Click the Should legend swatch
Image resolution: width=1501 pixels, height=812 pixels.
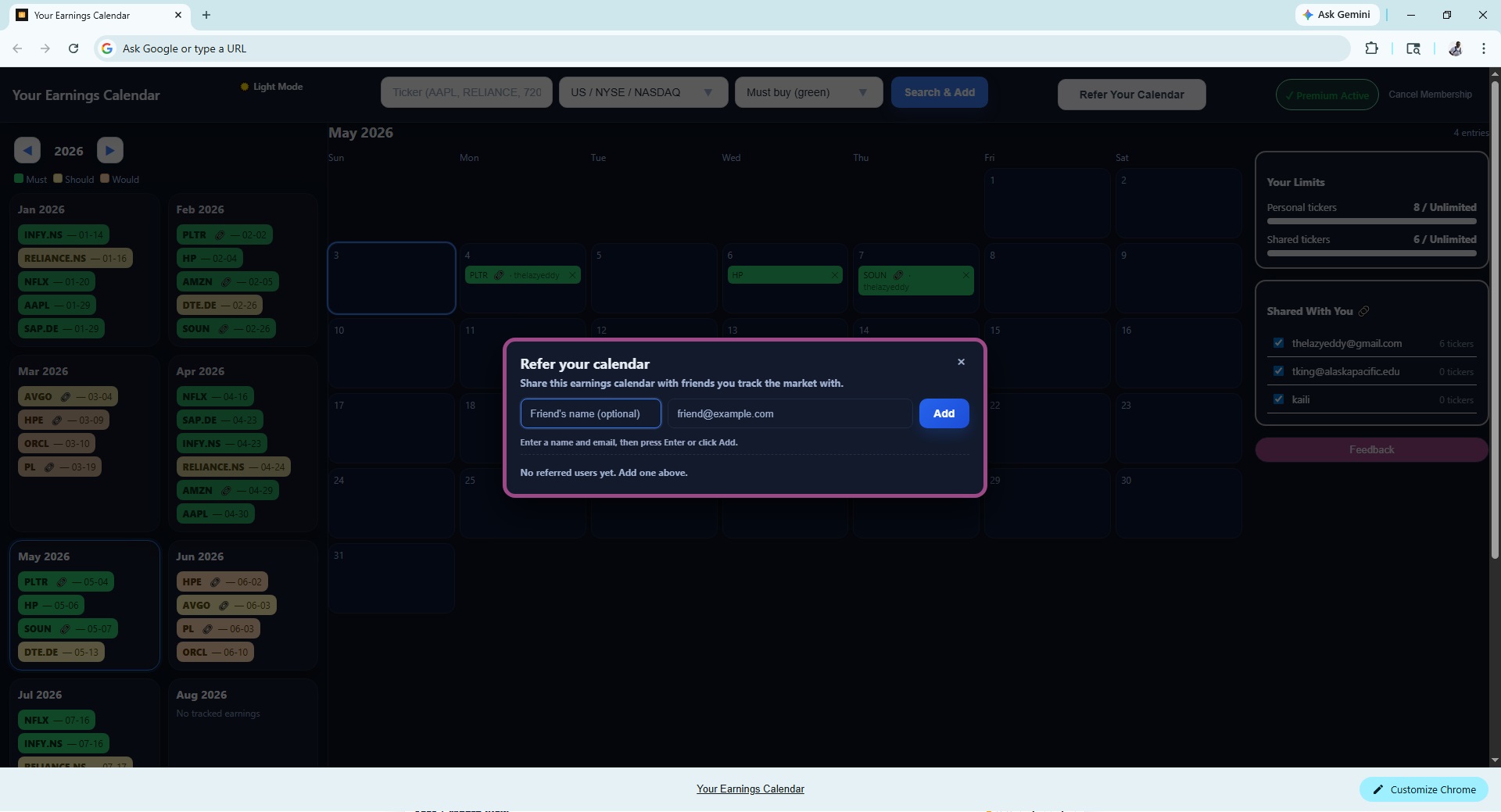pyautogui.click(x=58, y=178)
